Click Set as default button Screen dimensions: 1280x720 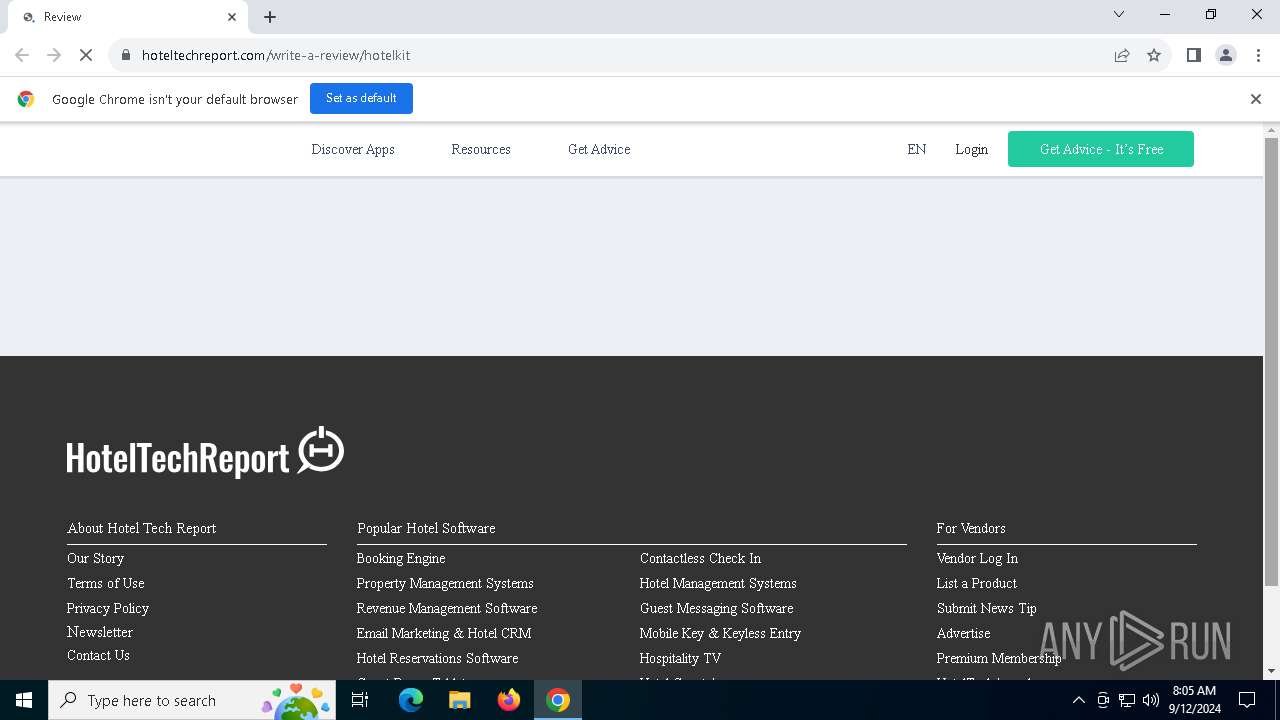361,98
